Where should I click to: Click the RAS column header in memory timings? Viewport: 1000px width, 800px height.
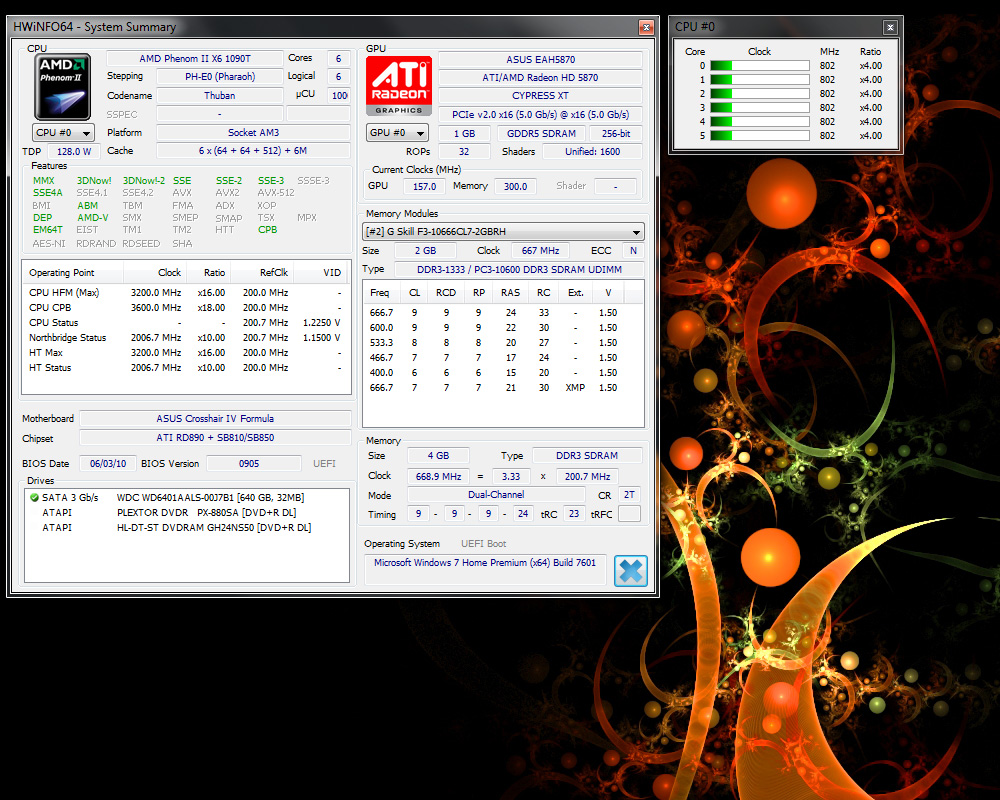[x=511, y=293]
